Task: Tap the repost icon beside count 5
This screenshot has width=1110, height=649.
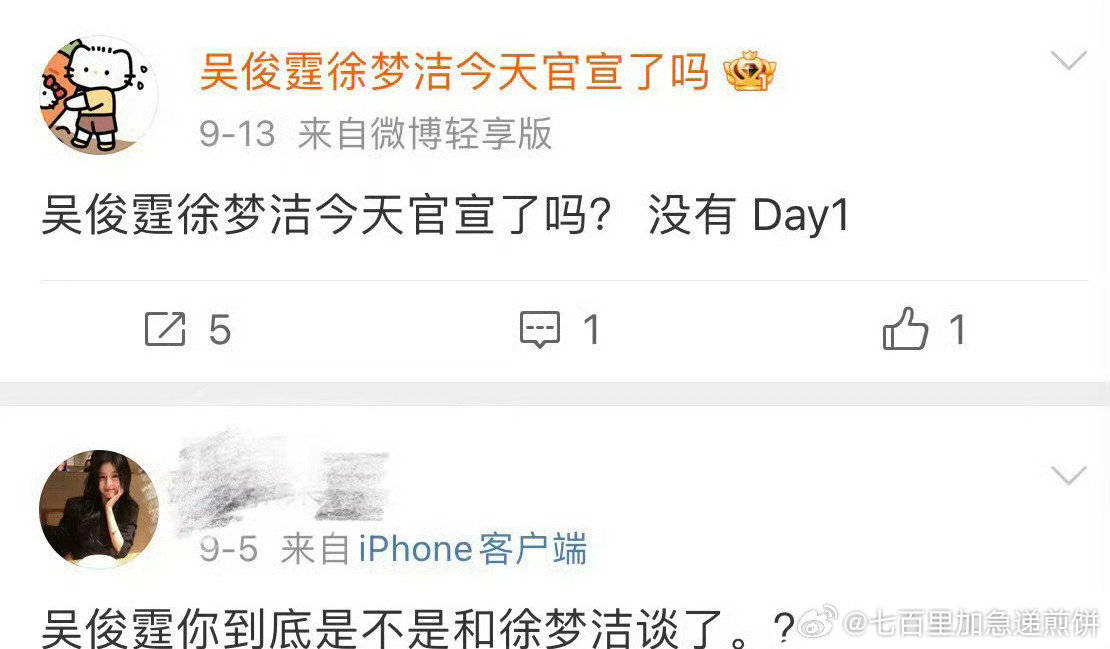Action: point(165,329)
